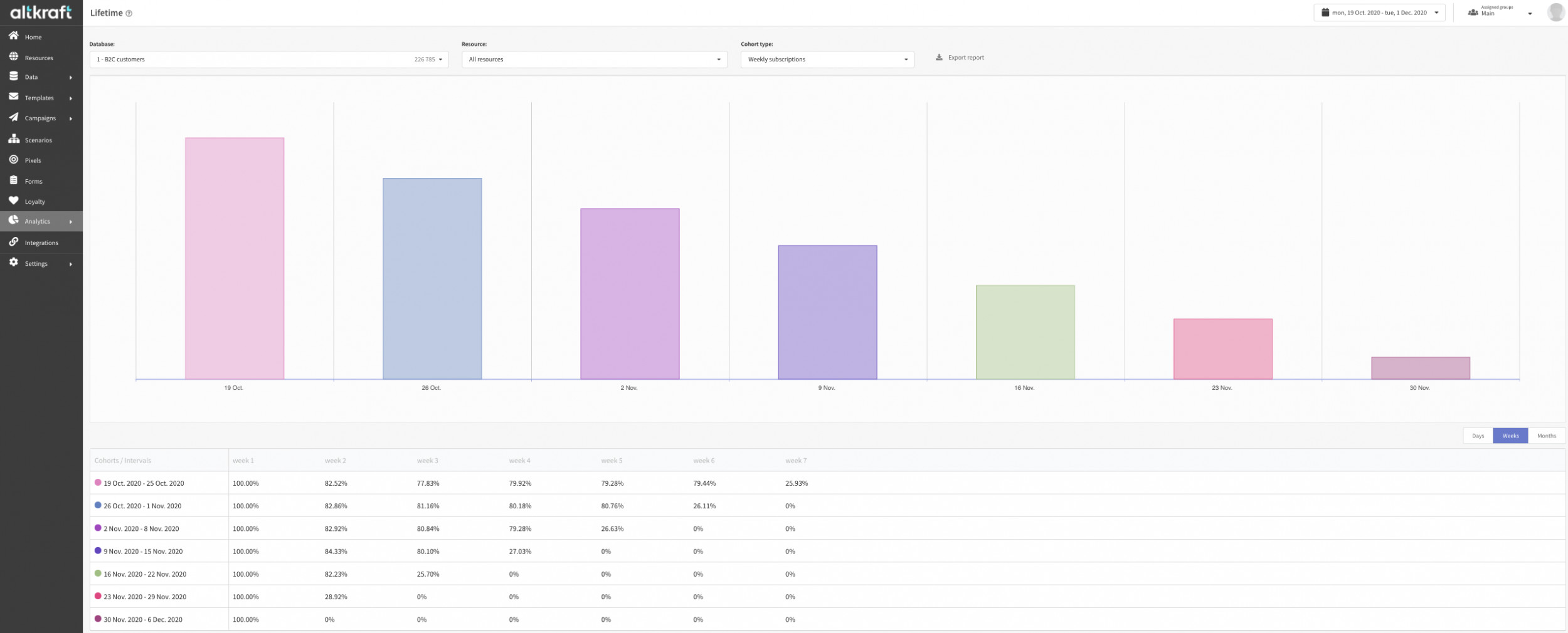This screenshot has width=1568, height=633.
Task: Open the All resources dropdown
Action: click(594, 60)
